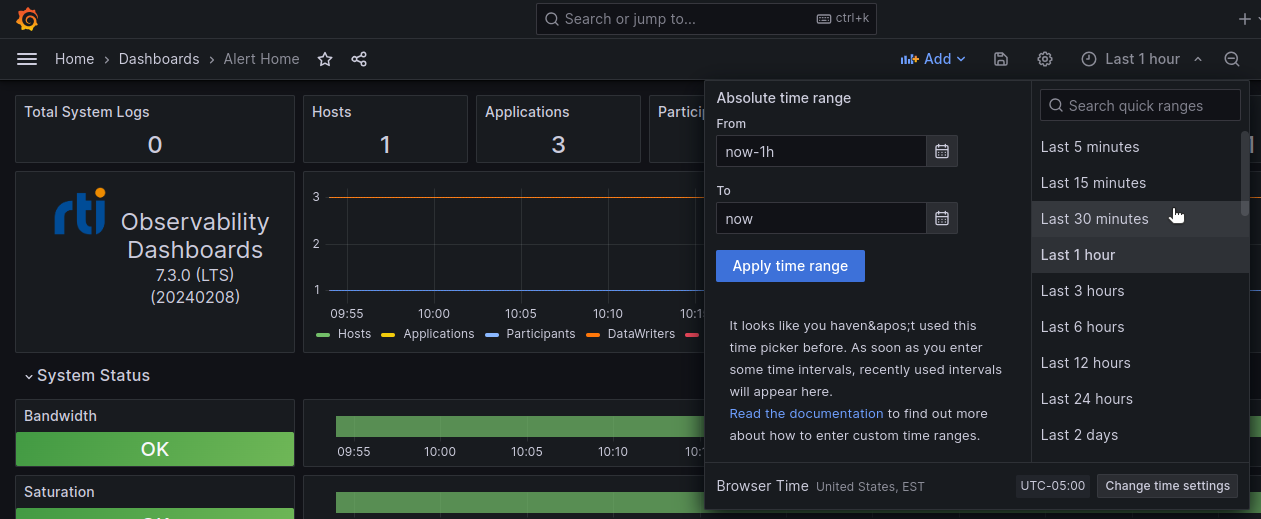
Task: Open the hamburger navigation menu
Action: [27, 59]
